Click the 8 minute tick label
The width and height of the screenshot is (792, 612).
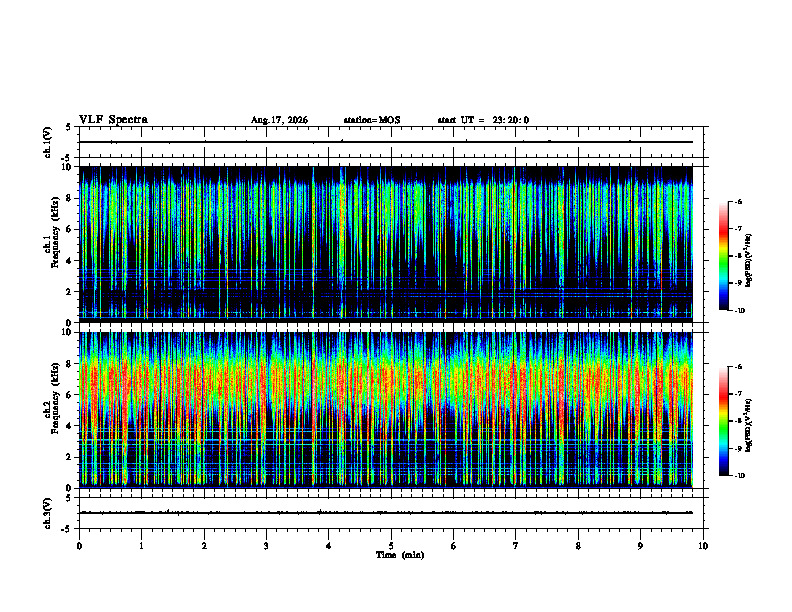(x=578, y=546)
